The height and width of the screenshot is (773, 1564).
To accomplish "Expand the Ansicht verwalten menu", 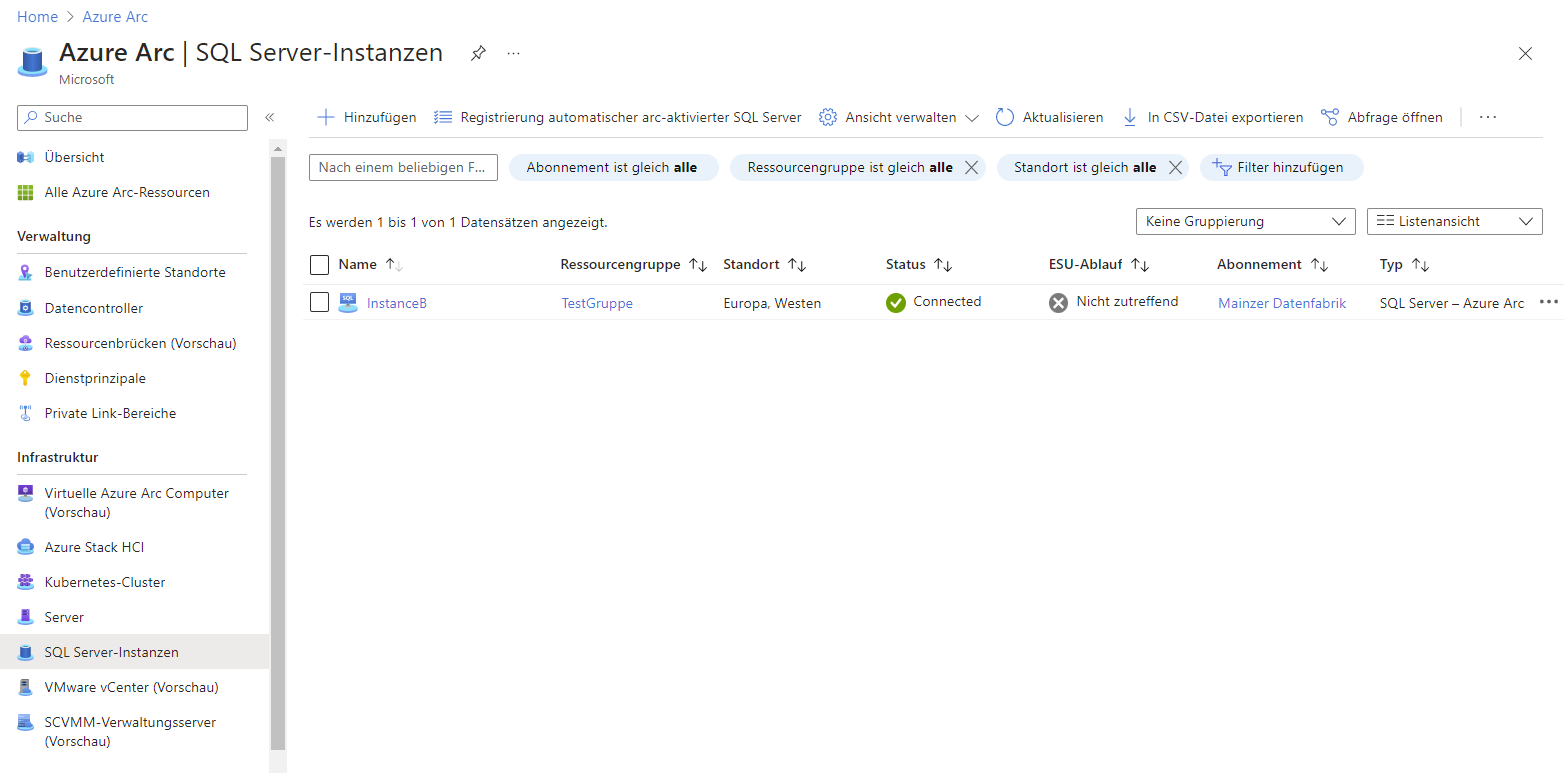I will click(x=899, y=117).
